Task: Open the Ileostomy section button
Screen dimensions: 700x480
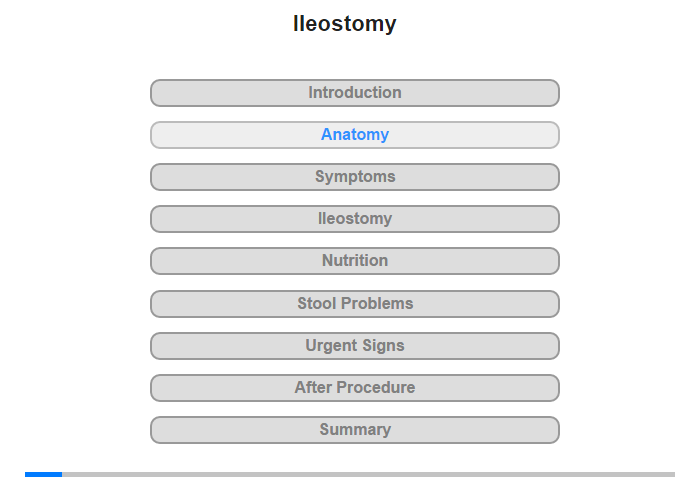Action: 355,219
